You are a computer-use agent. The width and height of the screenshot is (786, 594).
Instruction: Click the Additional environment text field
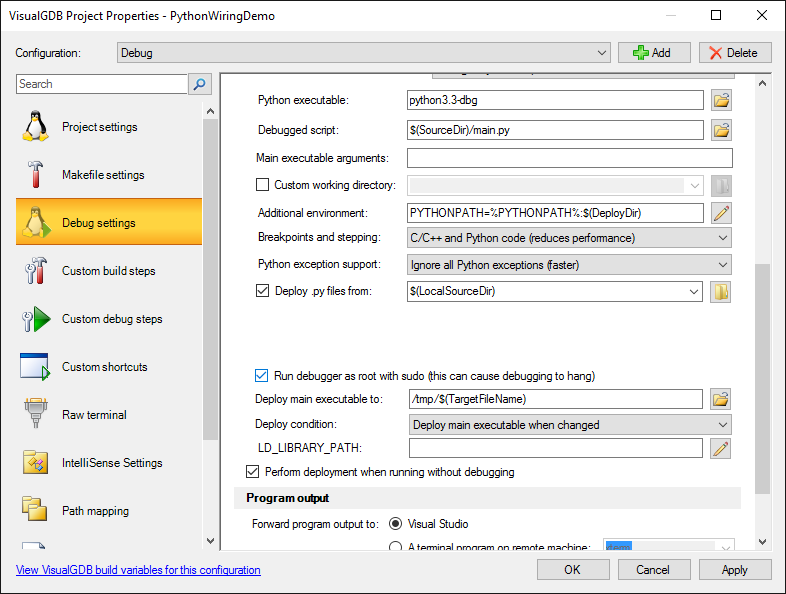coord(555,213)
